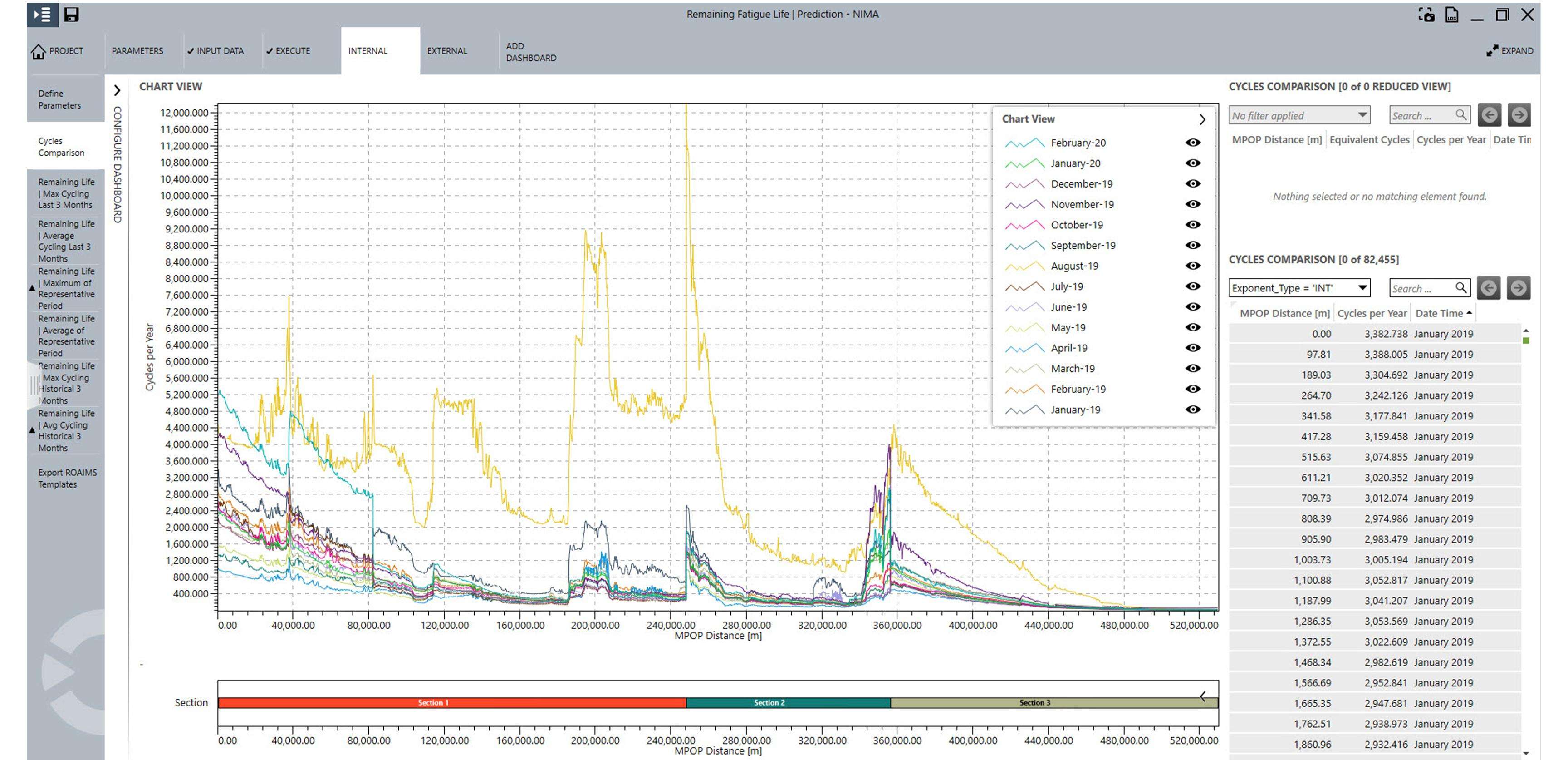Click the Equivalent Cycles column header

point(1369,139)
